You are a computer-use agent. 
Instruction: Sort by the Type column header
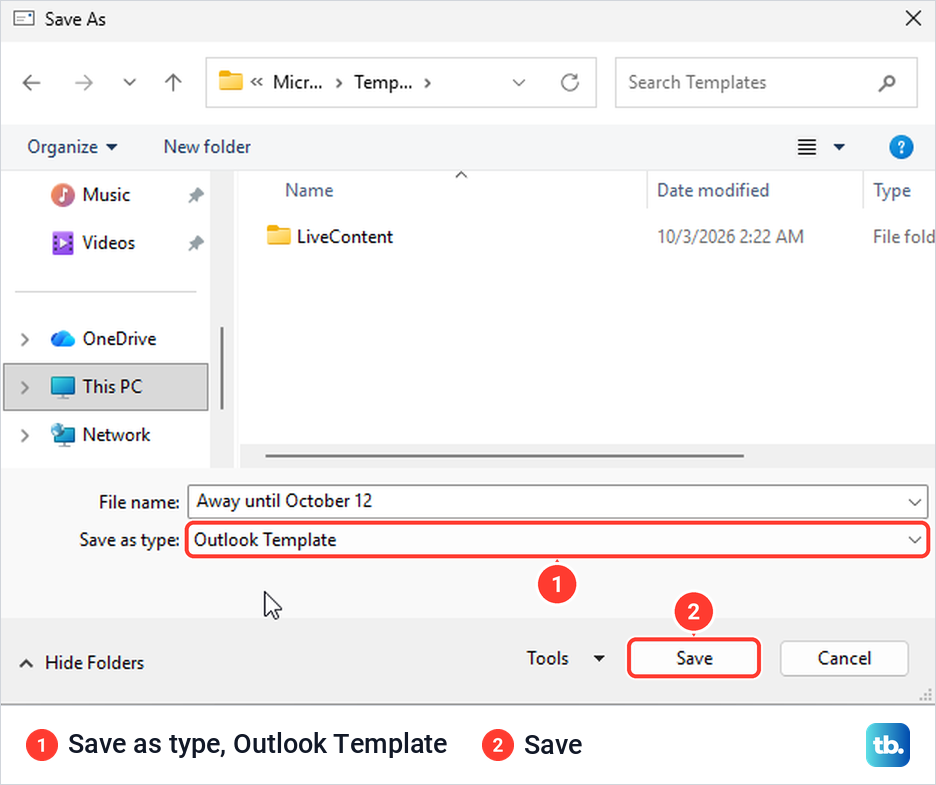892,190
